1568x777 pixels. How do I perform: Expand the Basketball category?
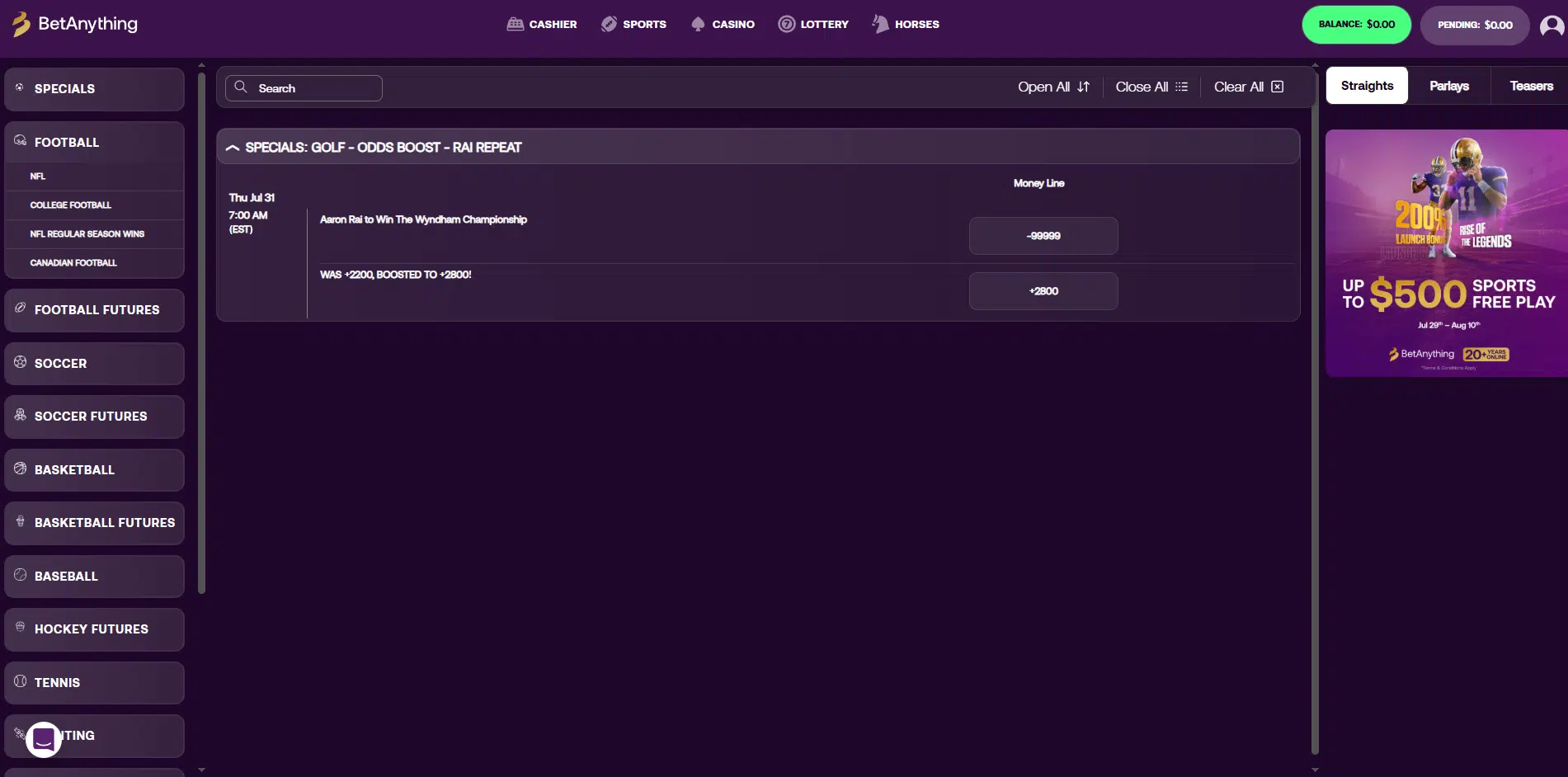94,470
